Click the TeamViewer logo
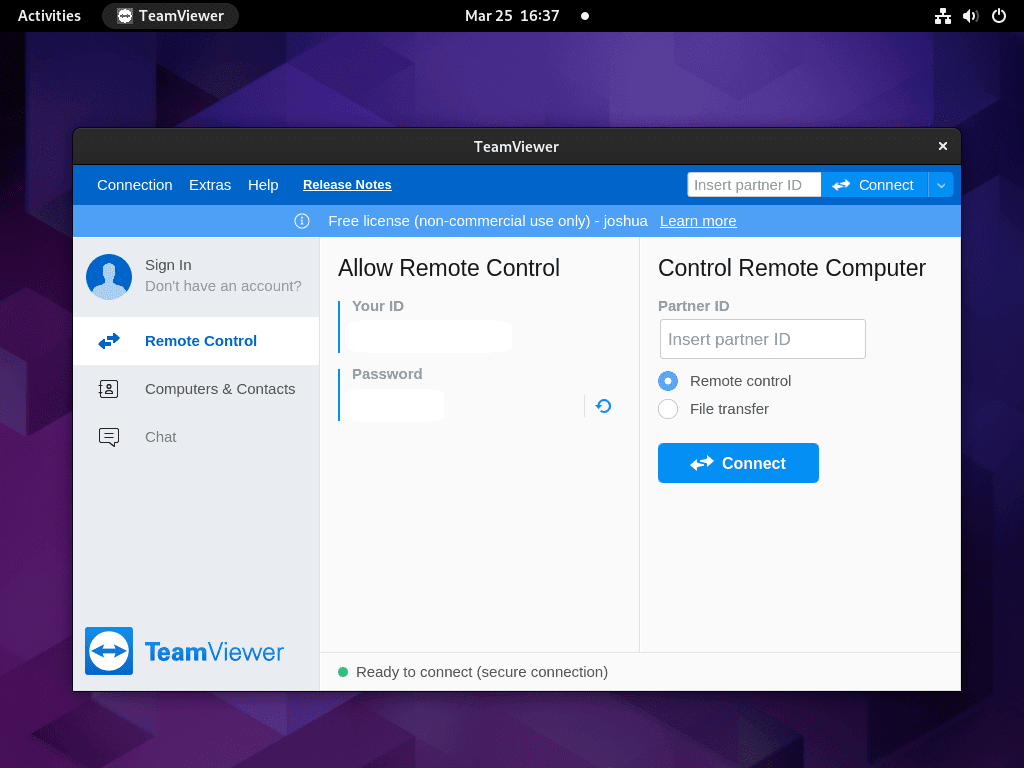The height and width of the screenshot is (768, 1024). pos(184,651)
